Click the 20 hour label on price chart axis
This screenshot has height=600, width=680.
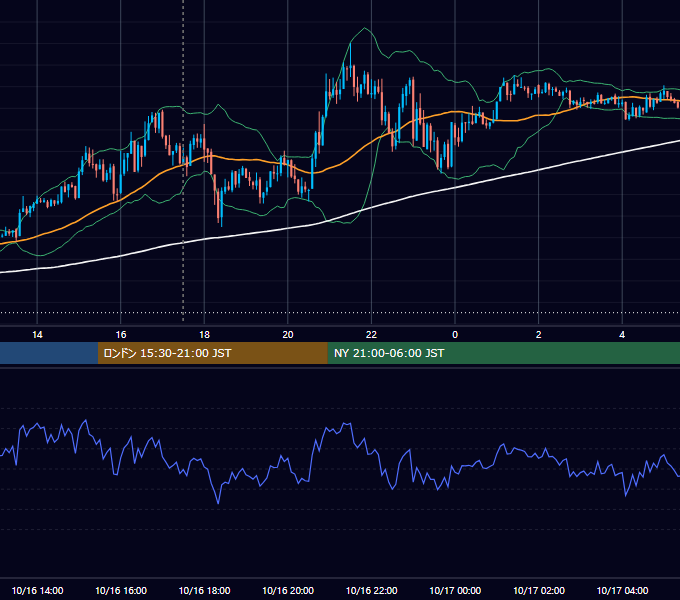288,335
